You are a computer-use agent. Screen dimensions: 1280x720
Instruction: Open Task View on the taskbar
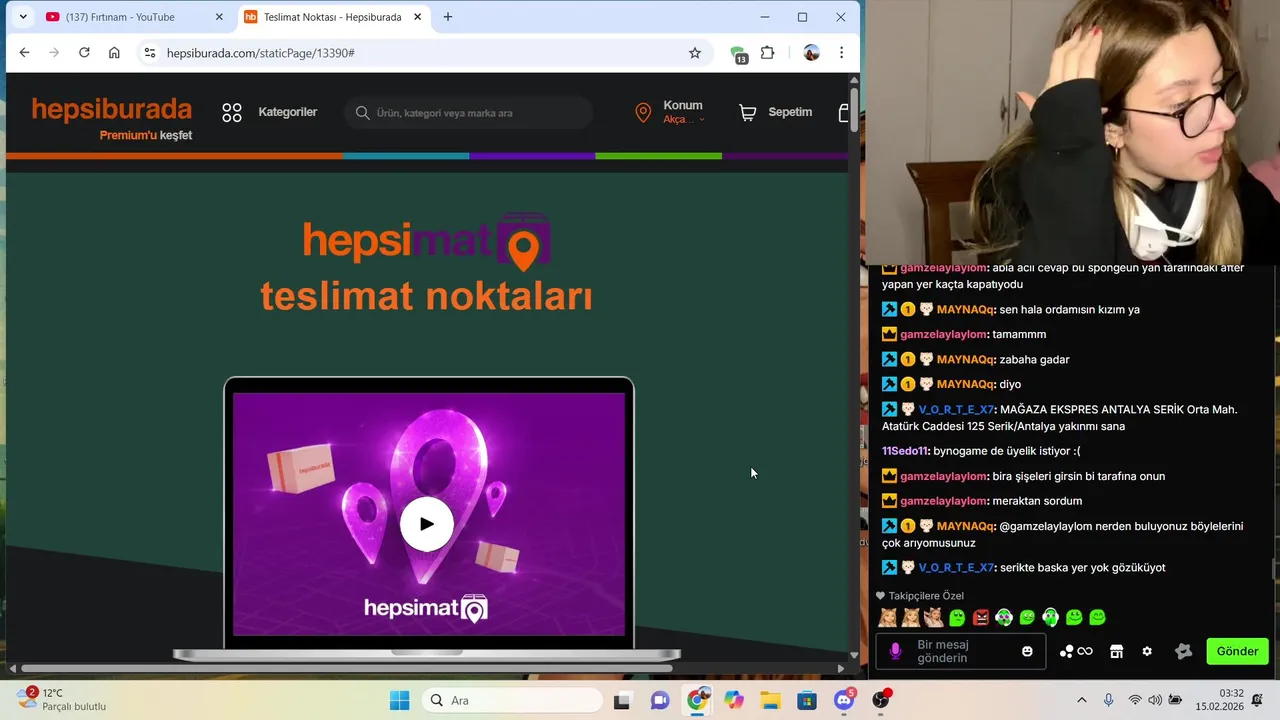622,700
